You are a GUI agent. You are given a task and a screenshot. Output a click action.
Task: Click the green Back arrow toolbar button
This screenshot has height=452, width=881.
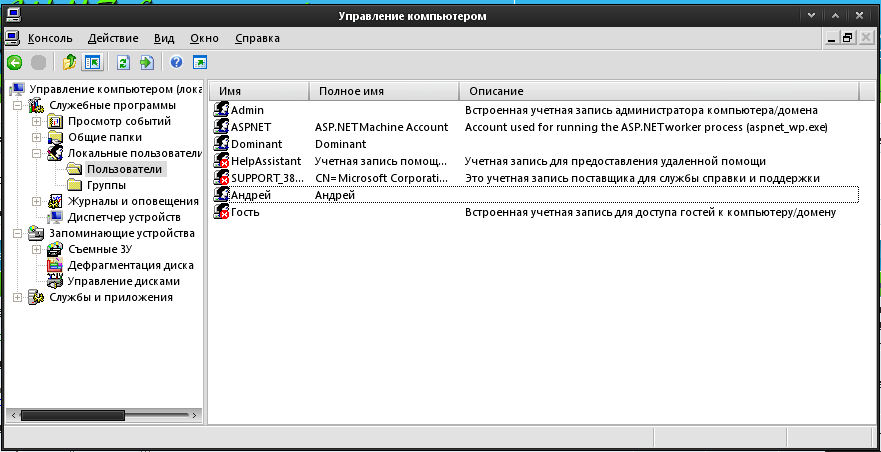15,62
